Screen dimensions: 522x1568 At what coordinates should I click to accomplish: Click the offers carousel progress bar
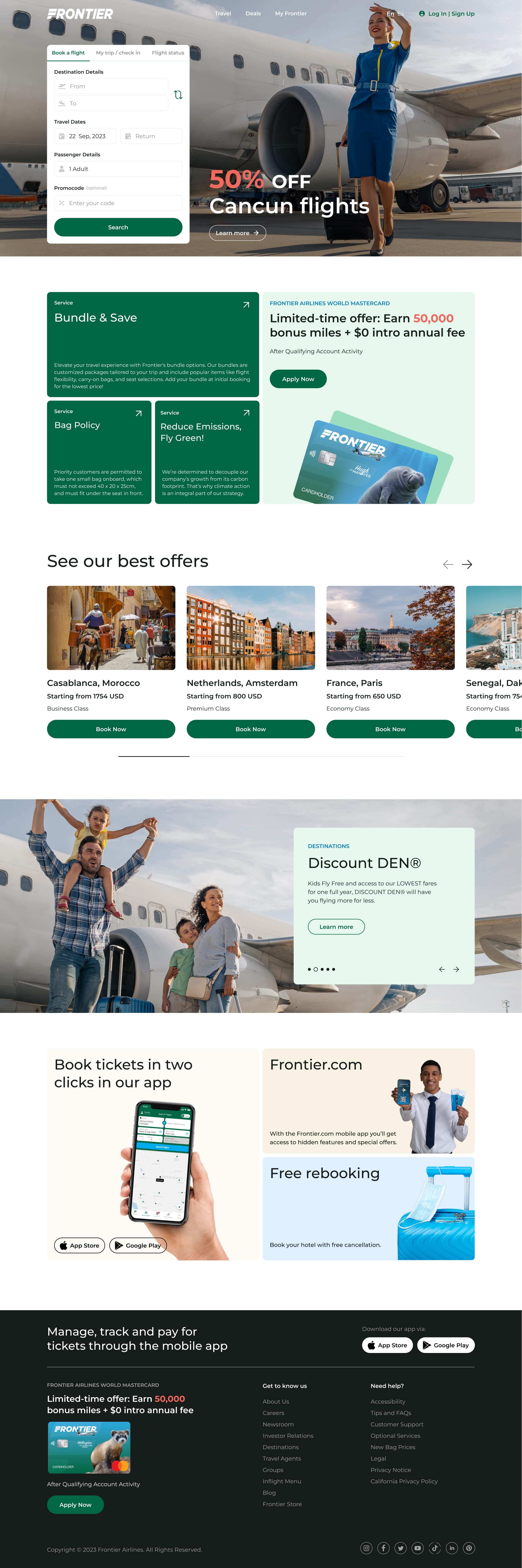[x=261, y=756]
